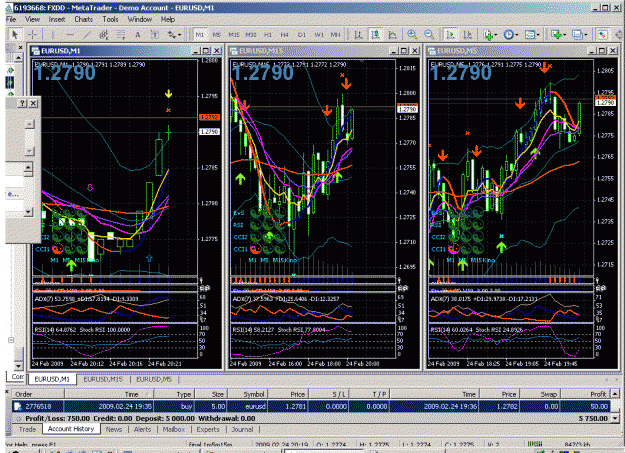
Task: Close the small left panel with its X
Action: point(34,103)
